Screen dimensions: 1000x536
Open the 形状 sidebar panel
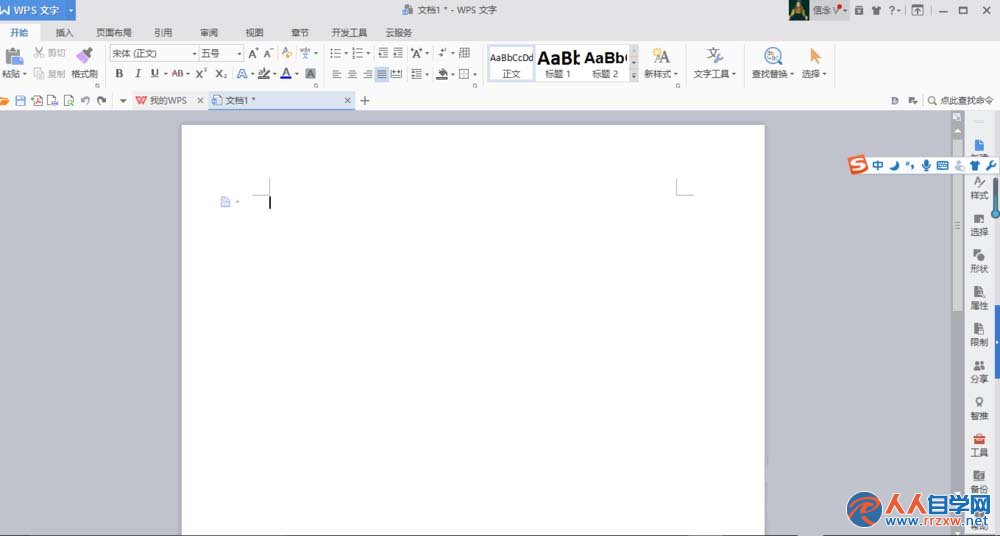pyautogui.click(x=979, y=262)
